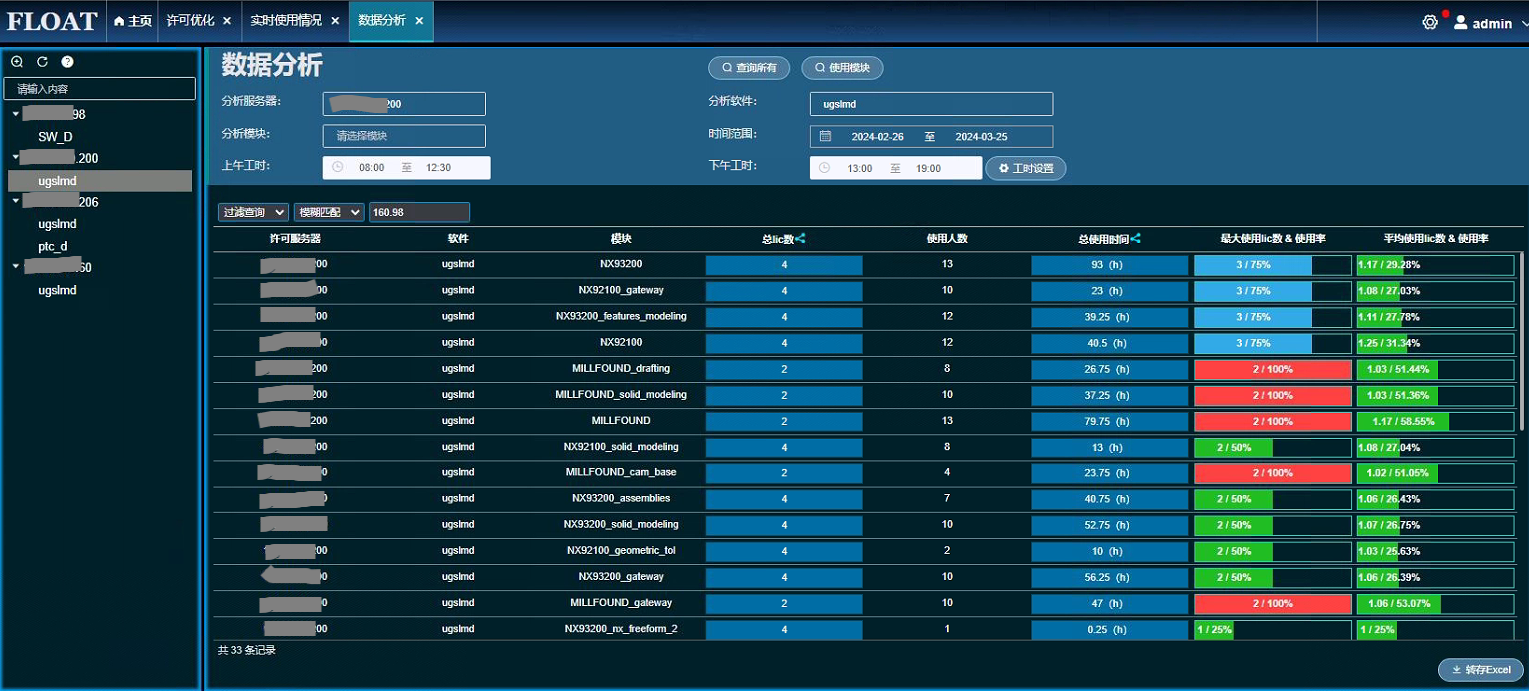Close the 许可优化 tab
This screenshot has height=691, width=1529.
coord(227,21)
